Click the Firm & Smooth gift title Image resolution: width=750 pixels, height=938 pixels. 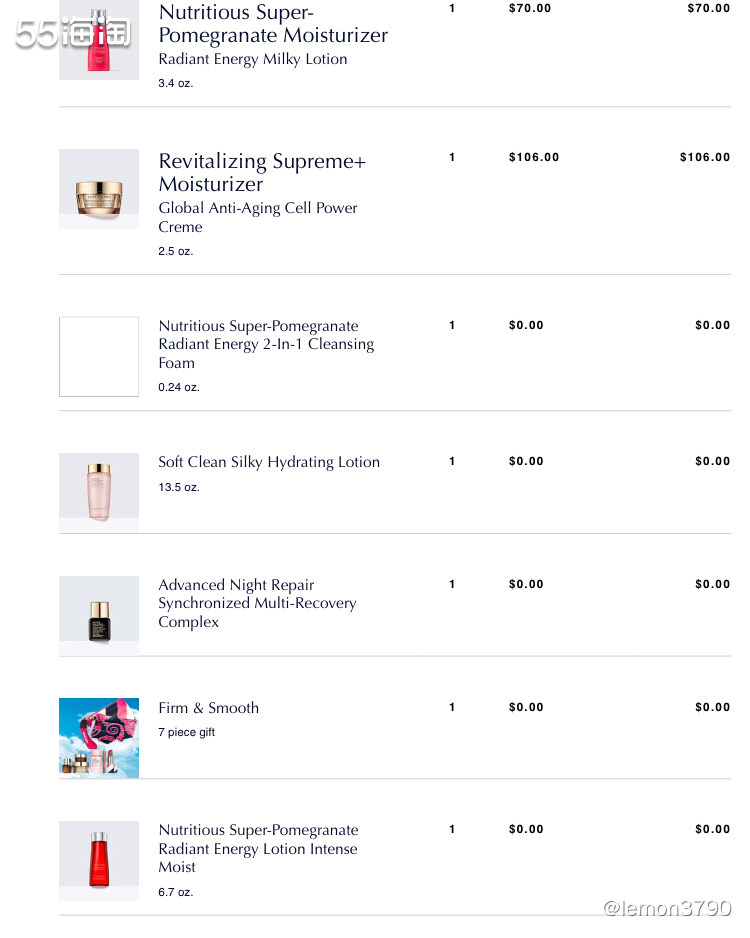[208, 708]
